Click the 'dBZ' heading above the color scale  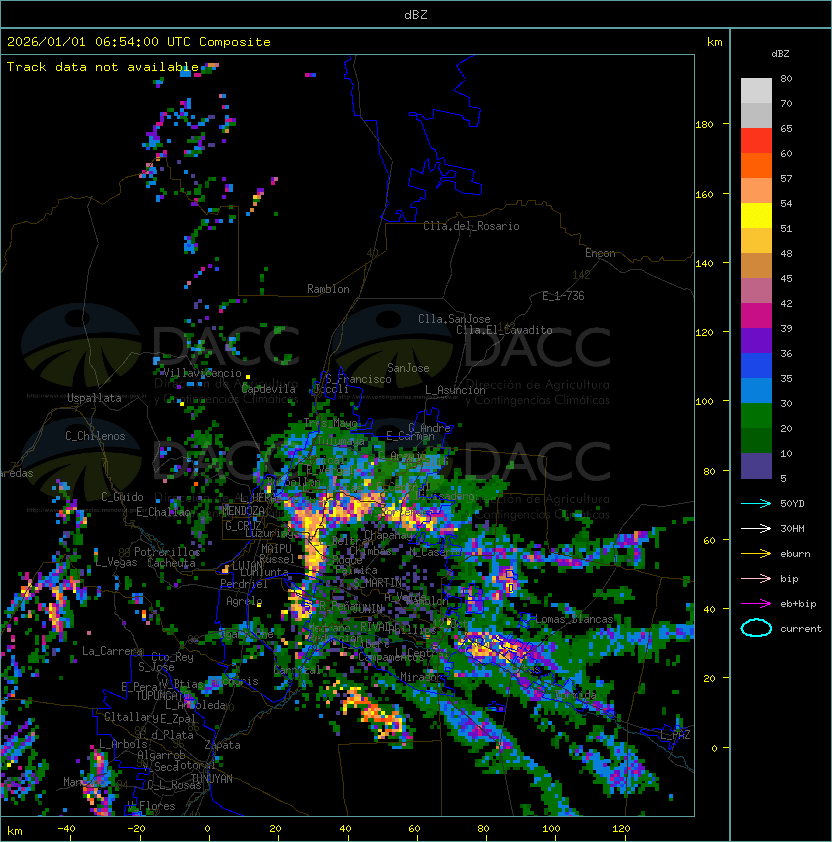pos(780,54)
